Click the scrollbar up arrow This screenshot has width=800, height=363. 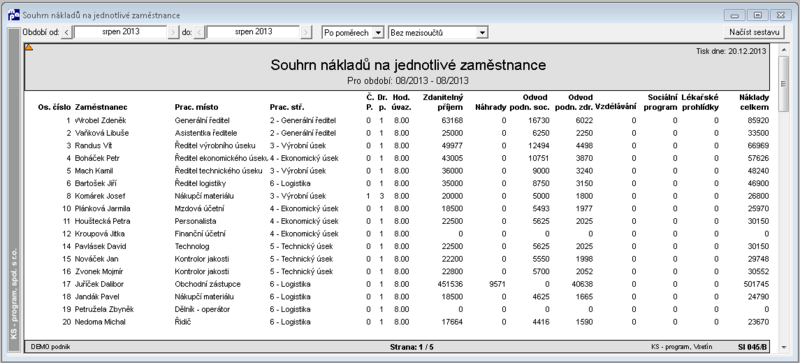pyautogui.click(x=784, y=49)
